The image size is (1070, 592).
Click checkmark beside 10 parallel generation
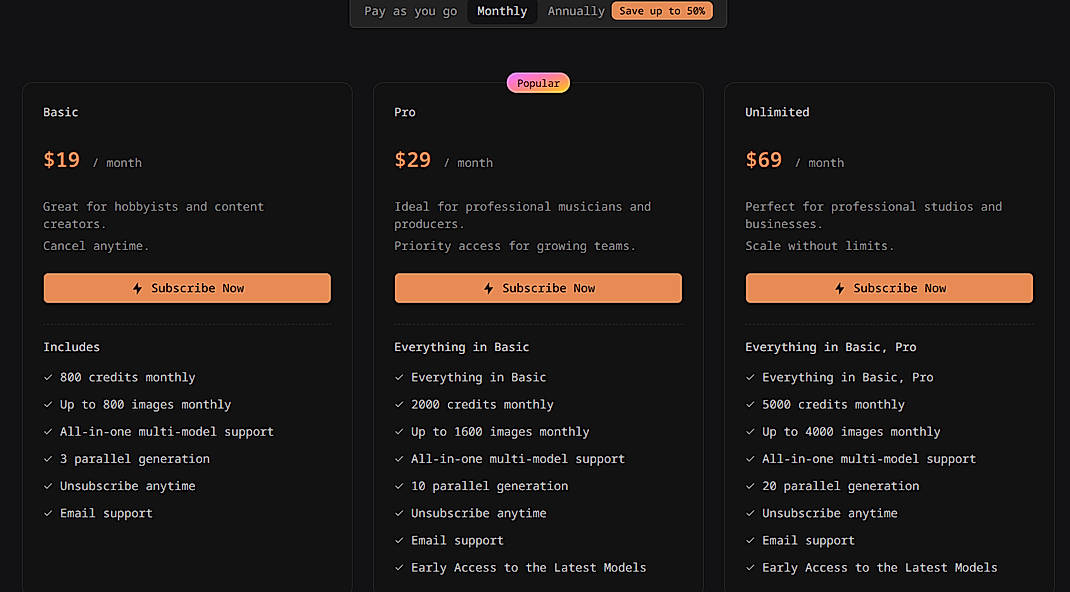point(399,486)
